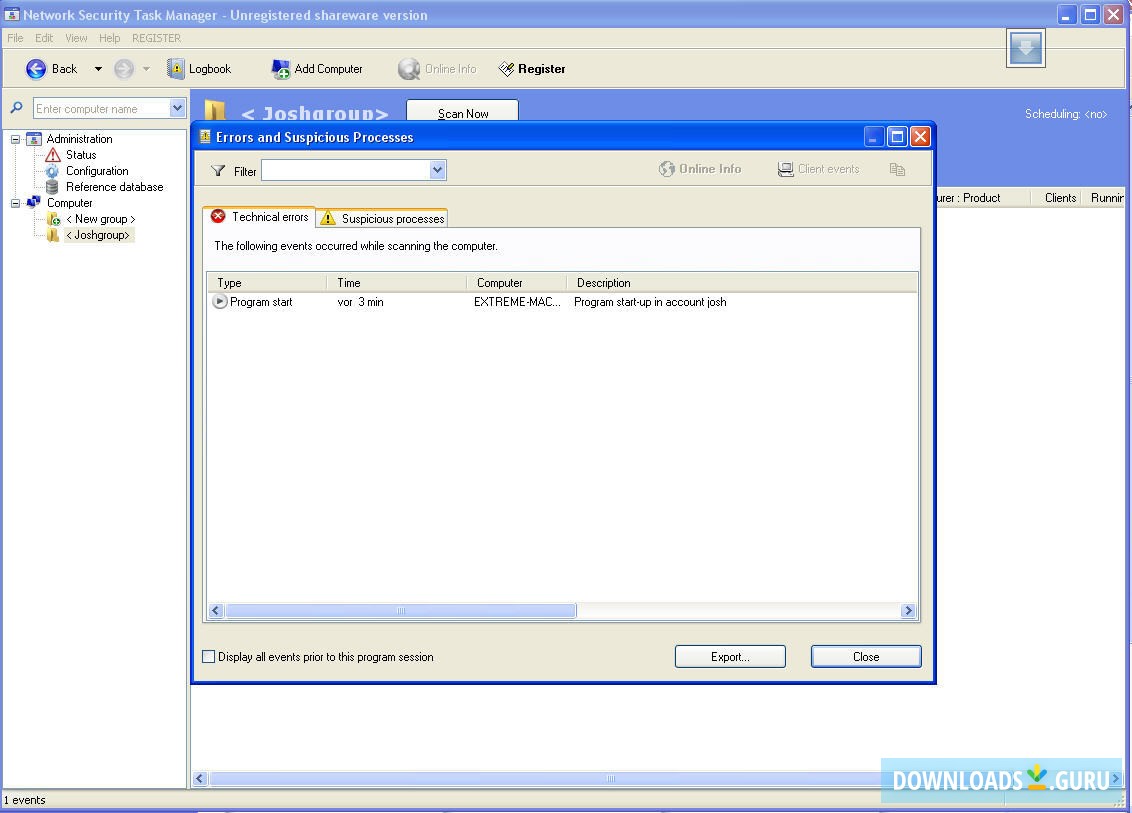This screenshot has width=1132, height=813.
Task: Click Add Computer toolbar button
Action: click(317, 69)
